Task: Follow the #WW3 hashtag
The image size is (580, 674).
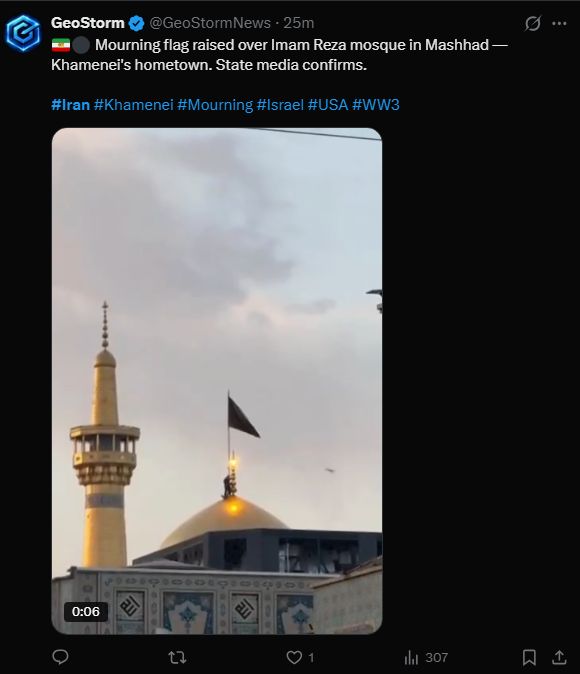Action: click(x=376, y=105)
